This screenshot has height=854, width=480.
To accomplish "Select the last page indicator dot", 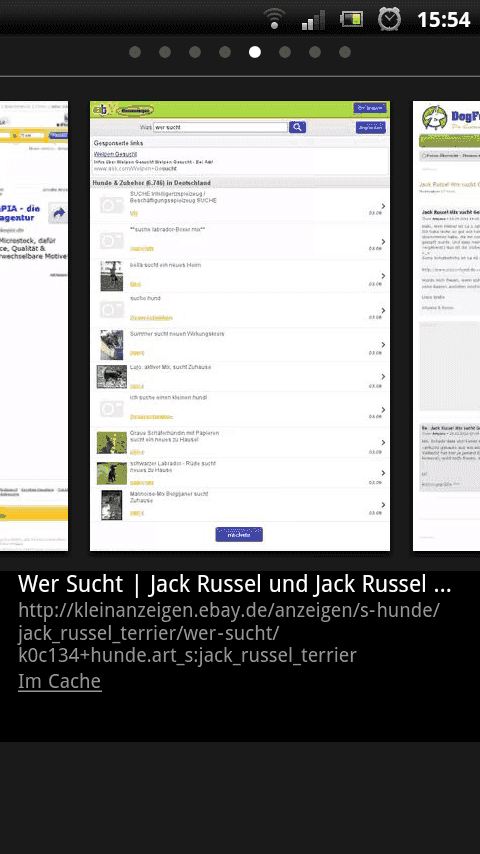I will coord(345,52).
